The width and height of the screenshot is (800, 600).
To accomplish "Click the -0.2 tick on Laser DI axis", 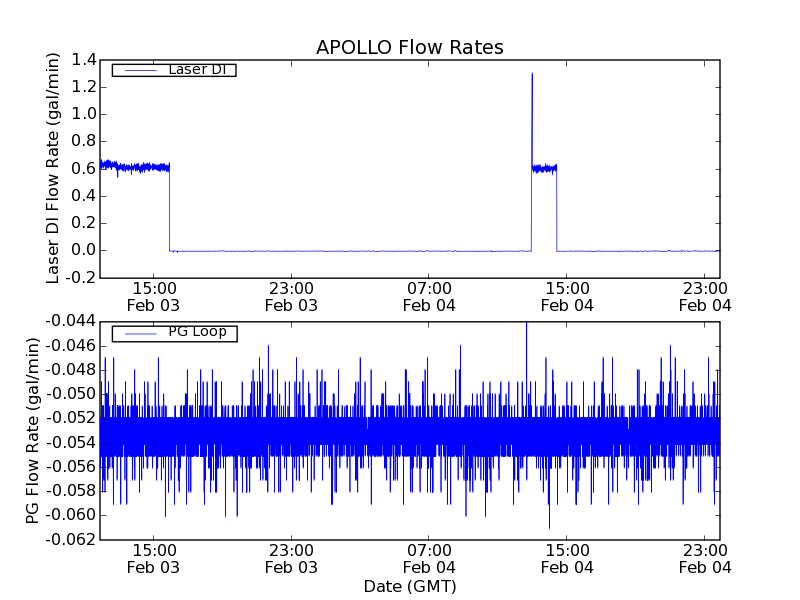I will (80, 278).
